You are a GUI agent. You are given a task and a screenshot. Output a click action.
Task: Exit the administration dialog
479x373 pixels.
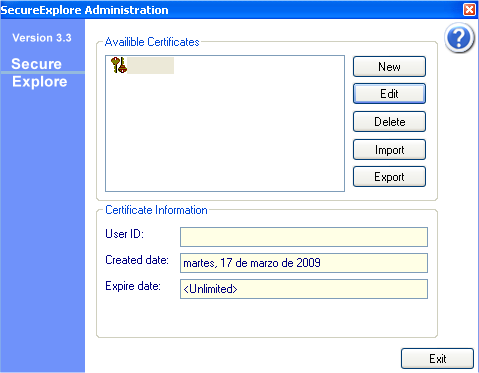coord(437,359)
